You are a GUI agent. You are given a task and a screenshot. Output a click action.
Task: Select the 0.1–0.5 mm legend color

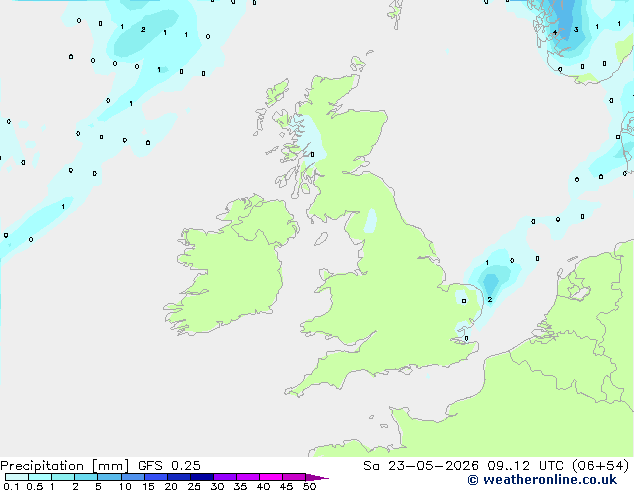17,477
